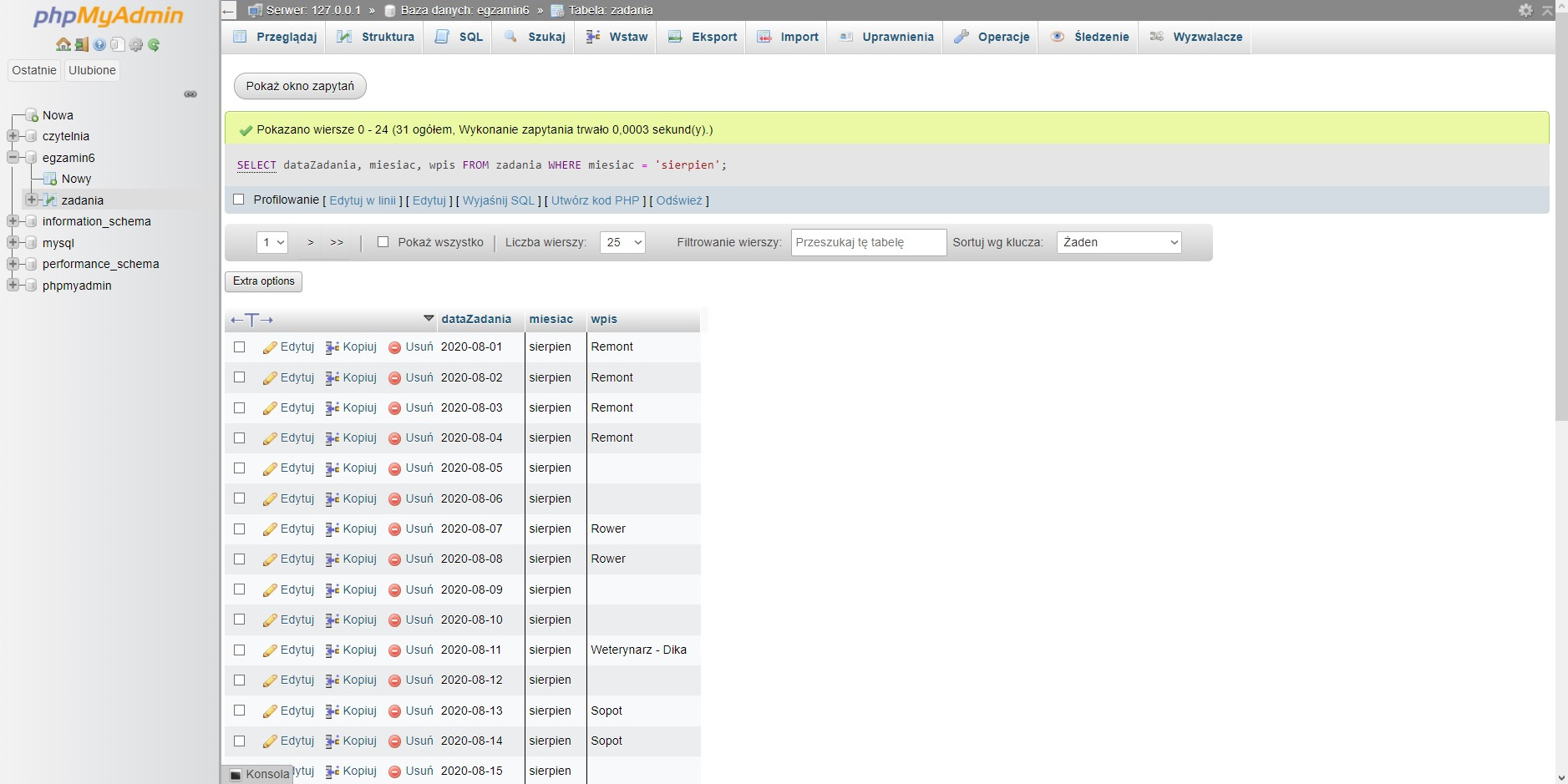
Task: Click the log out door icon
Action: 81,45
